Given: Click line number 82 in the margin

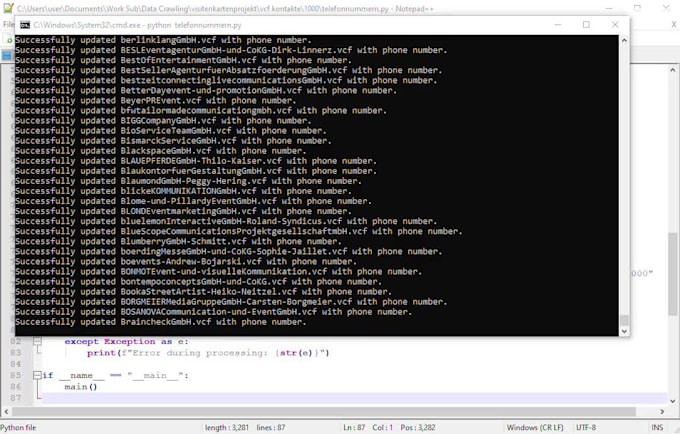Looking at the screenshot, I should (x=16, y=341).
